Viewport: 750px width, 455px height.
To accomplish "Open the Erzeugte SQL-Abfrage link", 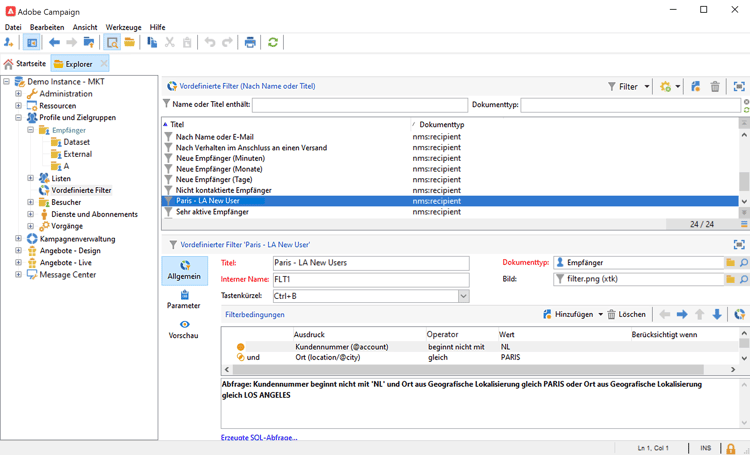I will (259, 437).
